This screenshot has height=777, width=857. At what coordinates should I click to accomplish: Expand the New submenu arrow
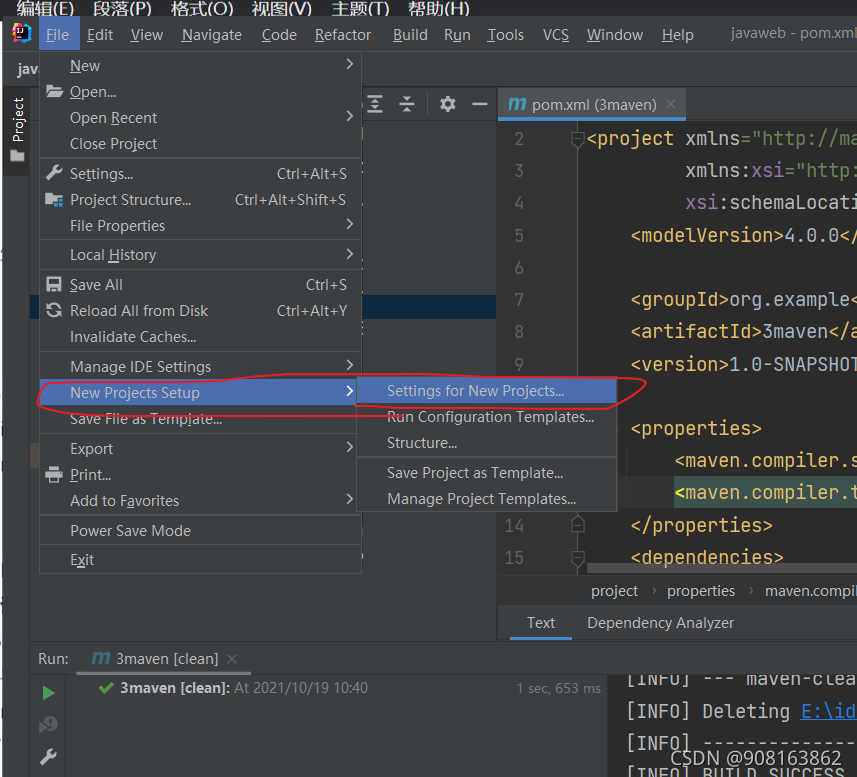[x=350, y=64]
